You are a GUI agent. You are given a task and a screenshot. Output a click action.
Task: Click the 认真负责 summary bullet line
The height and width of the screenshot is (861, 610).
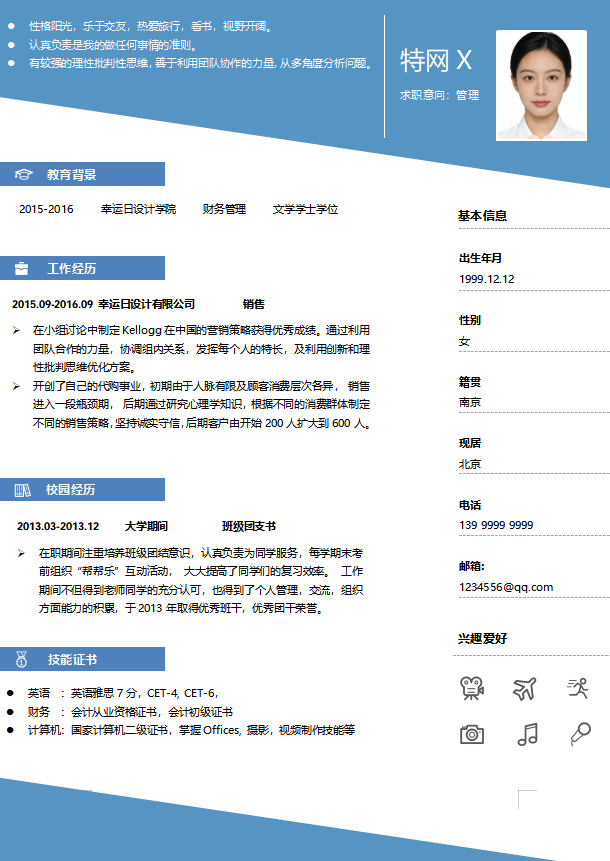(x=114, y=45)
